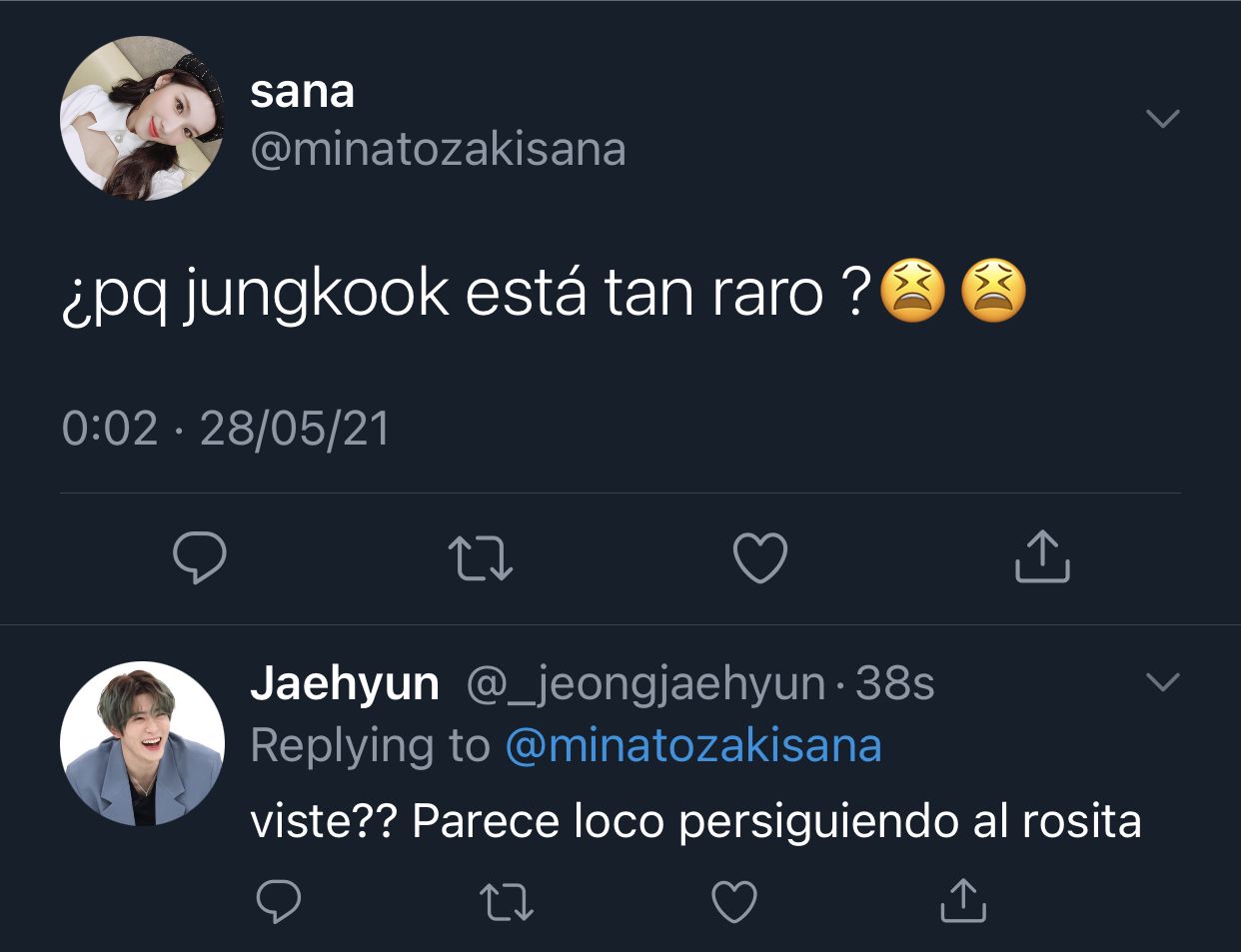Open options chevron on sana's tweet
This screenshot has height=952, width=1241.
[x=1163, y=119]
